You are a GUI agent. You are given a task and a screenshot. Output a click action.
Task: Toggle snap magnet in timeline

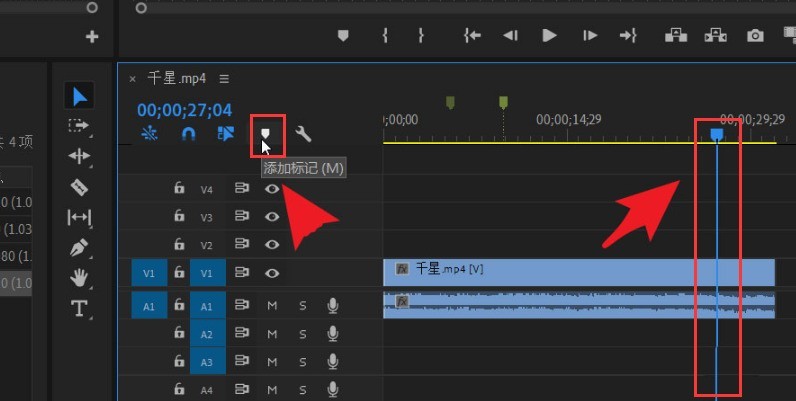click(188, 134)
